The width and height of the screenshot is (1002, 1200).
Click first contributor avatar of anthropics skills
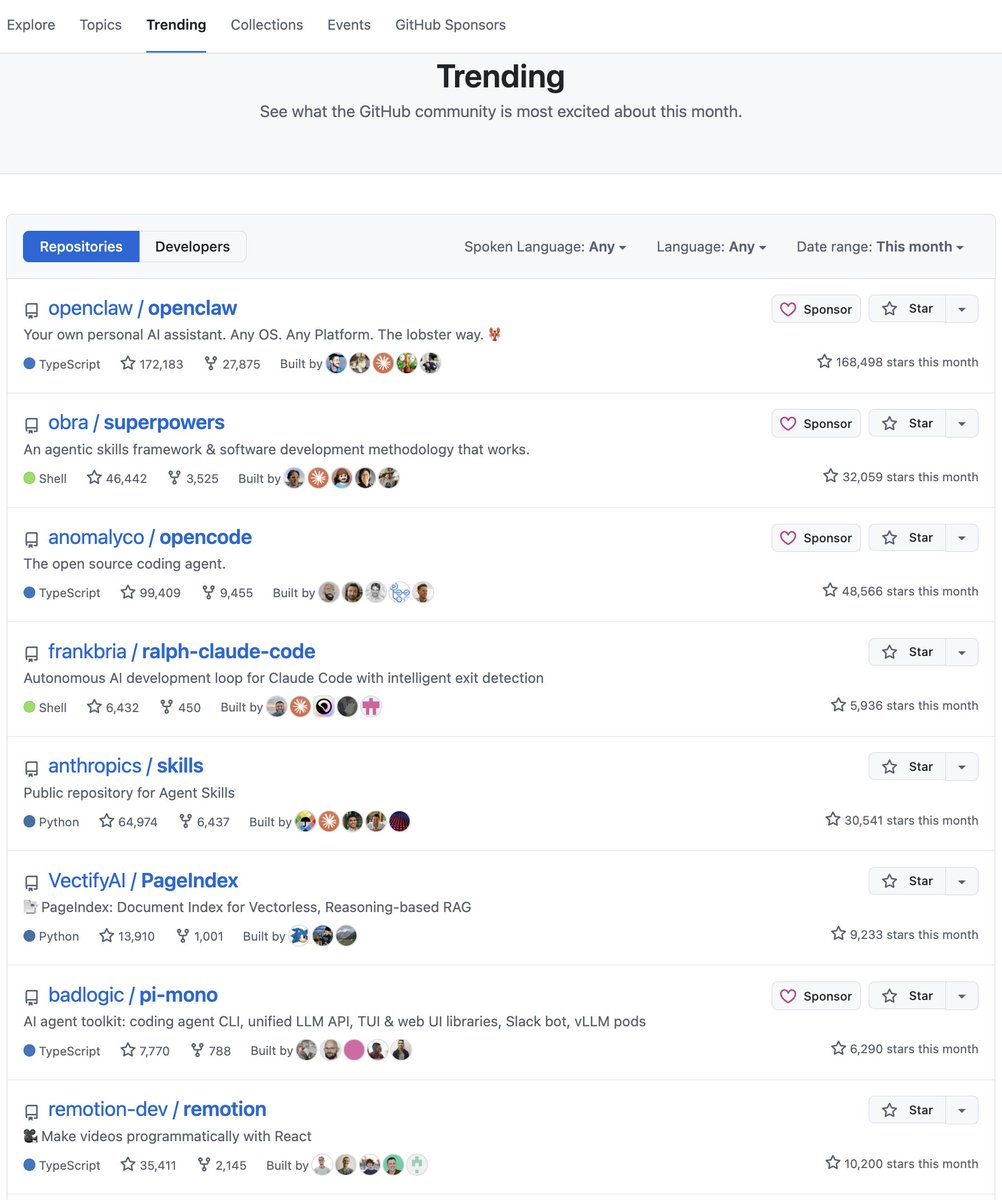(x=305, y=821)
